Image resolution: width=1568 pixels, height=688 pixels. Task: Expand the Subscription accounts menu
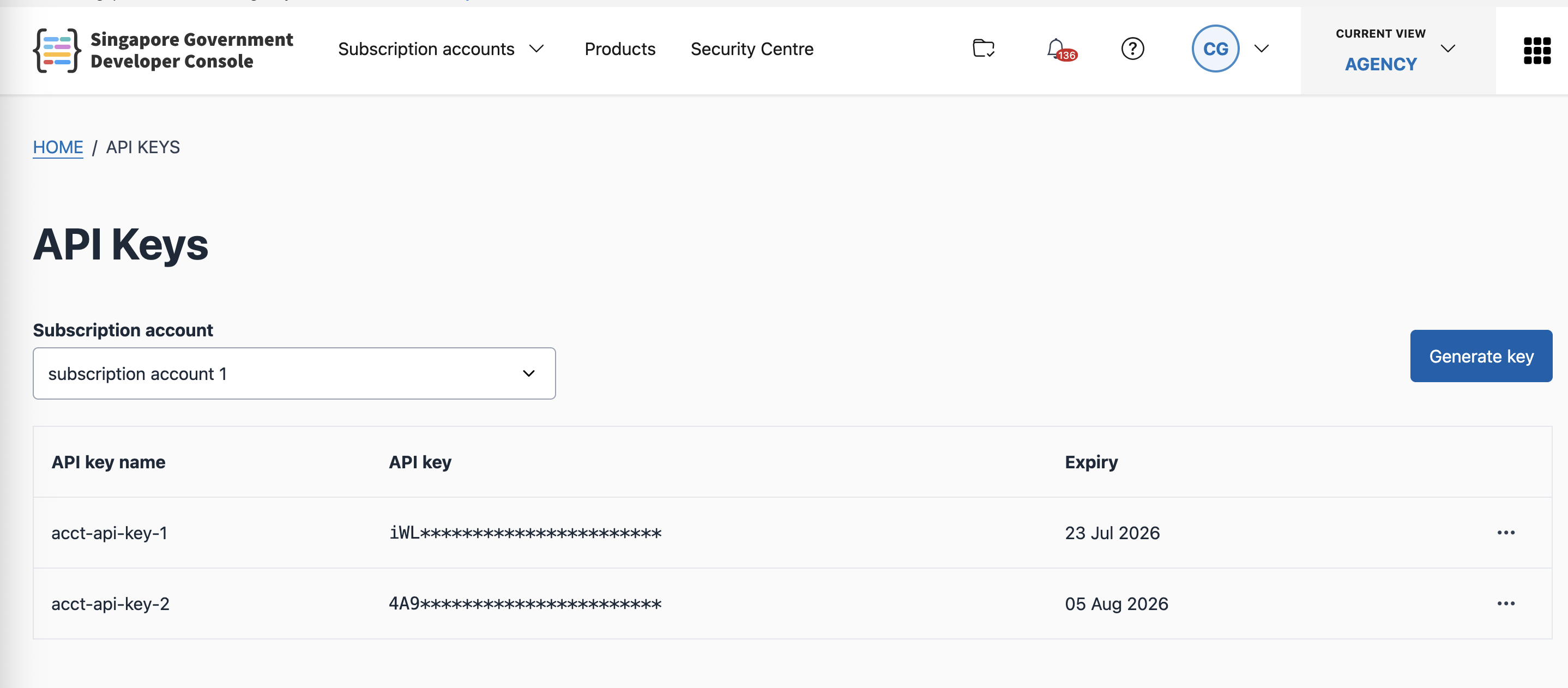(x=441, y=49)
